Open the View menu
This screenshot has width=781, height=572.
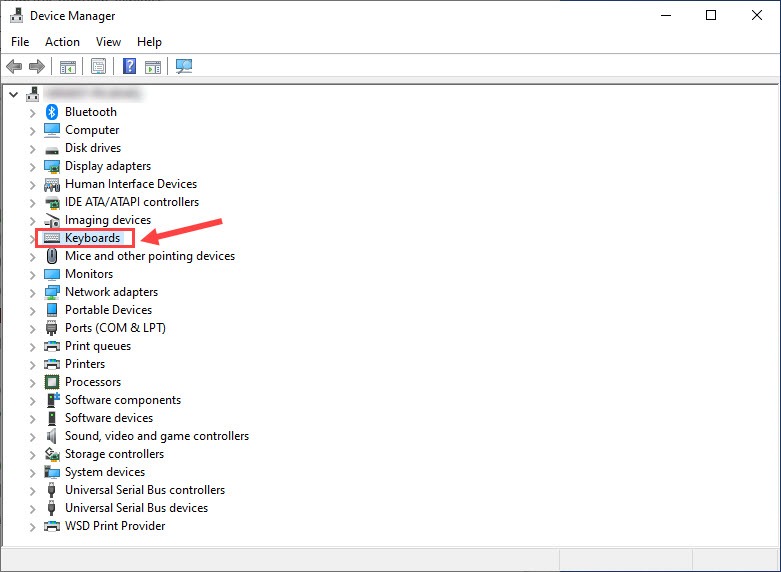point(108,42)
